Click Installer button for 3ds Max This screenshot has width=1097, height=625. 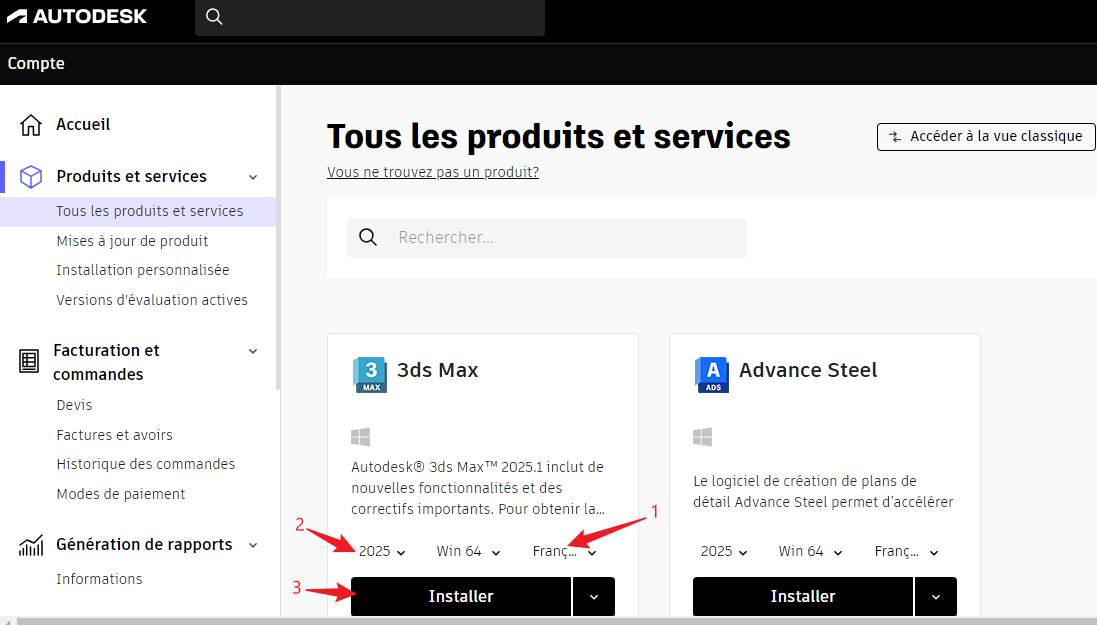tap(461, 596)
